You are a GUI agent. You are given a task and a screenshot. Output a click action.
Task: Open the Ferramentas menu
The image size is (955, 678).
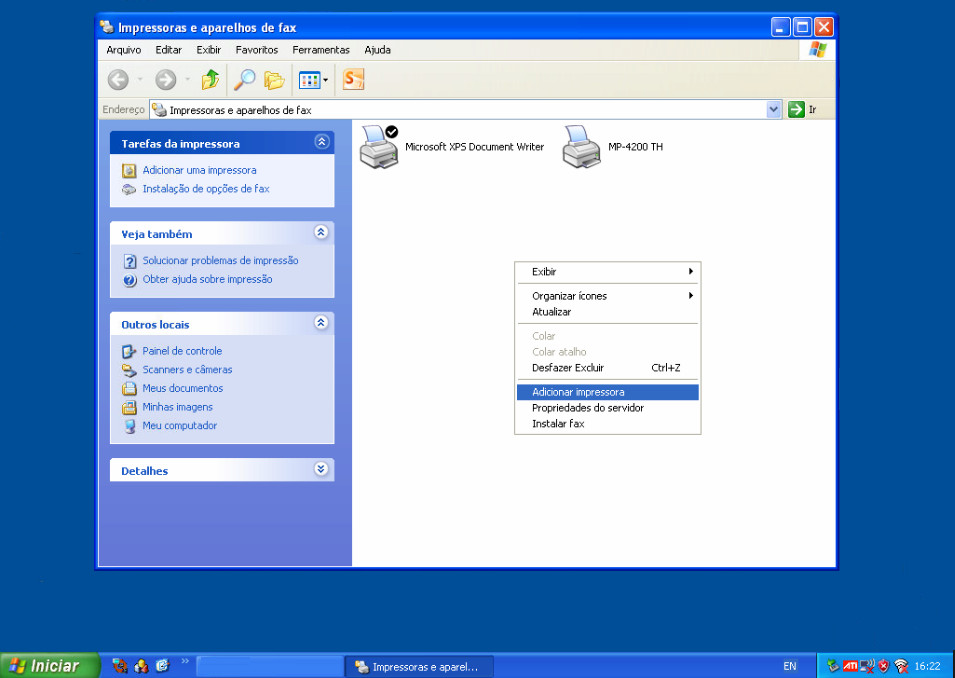point(321,50)
